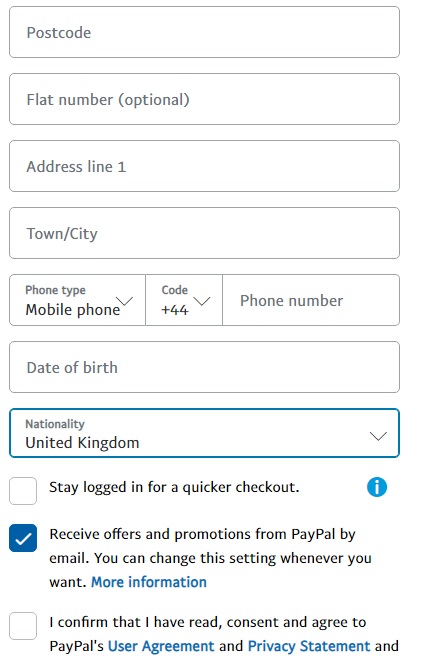
Task: Check the I confirm agreement checkbox
Action: [x=23, y=626]
